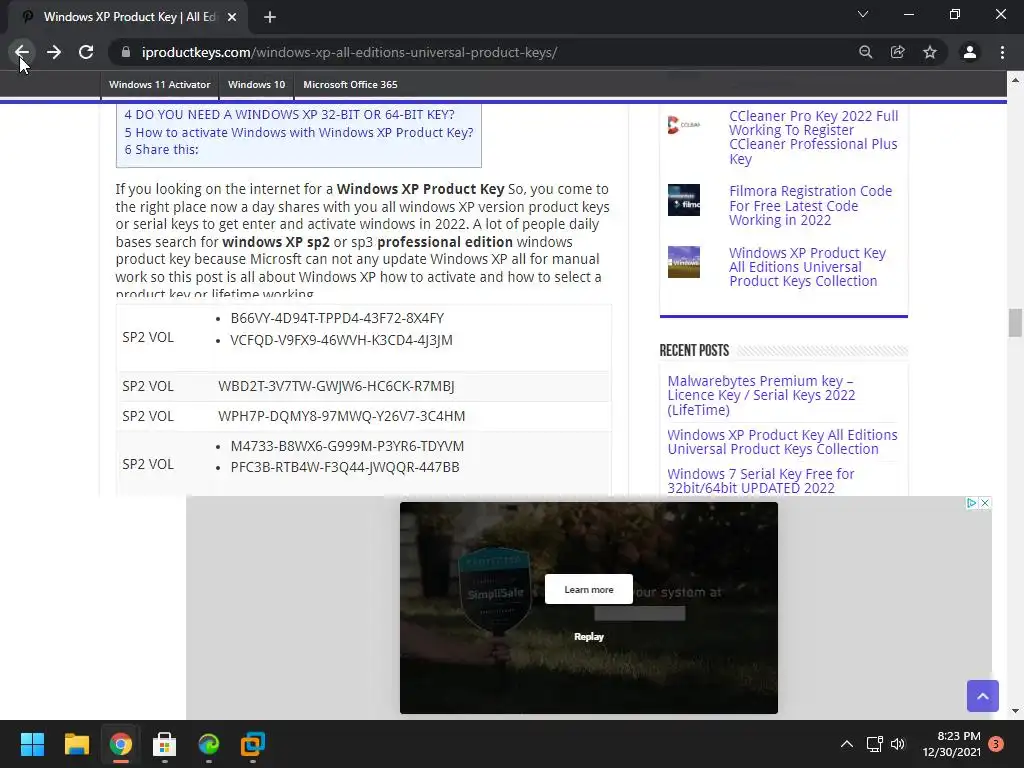Open the Chrome profile icon

pos(970,52)
